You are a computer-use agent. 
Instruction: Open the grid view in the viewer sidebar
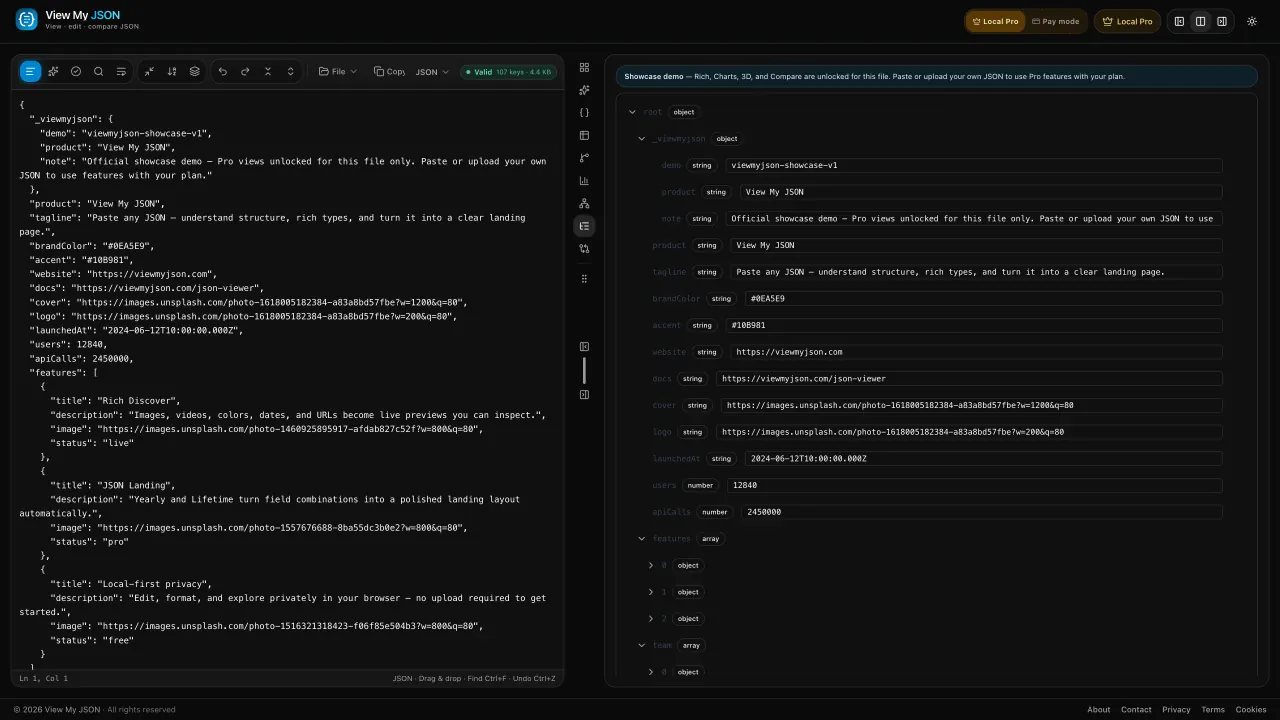click(584, 67)
